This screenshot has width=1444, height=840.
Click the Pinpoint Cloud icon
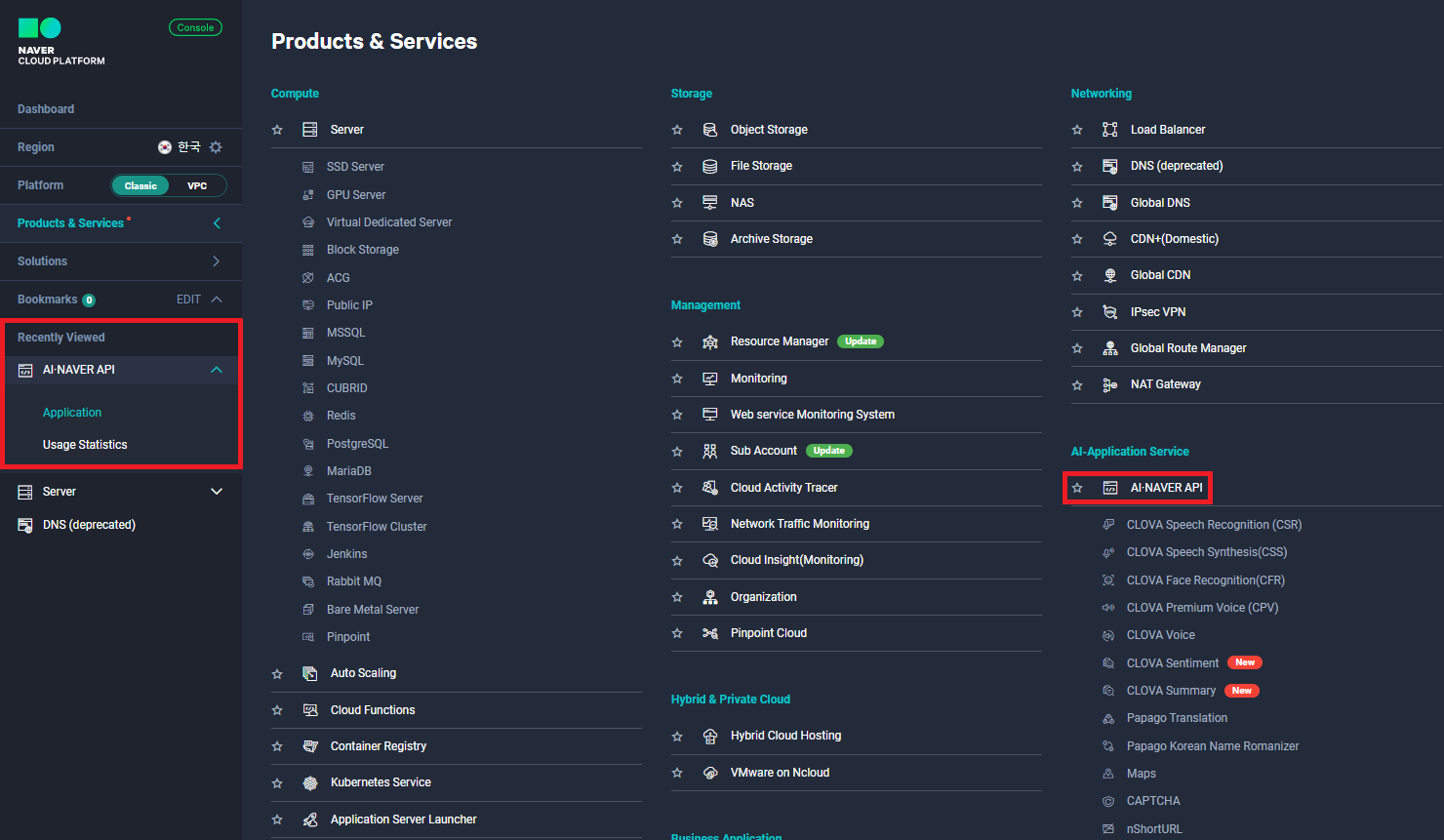tap(710, 633)
